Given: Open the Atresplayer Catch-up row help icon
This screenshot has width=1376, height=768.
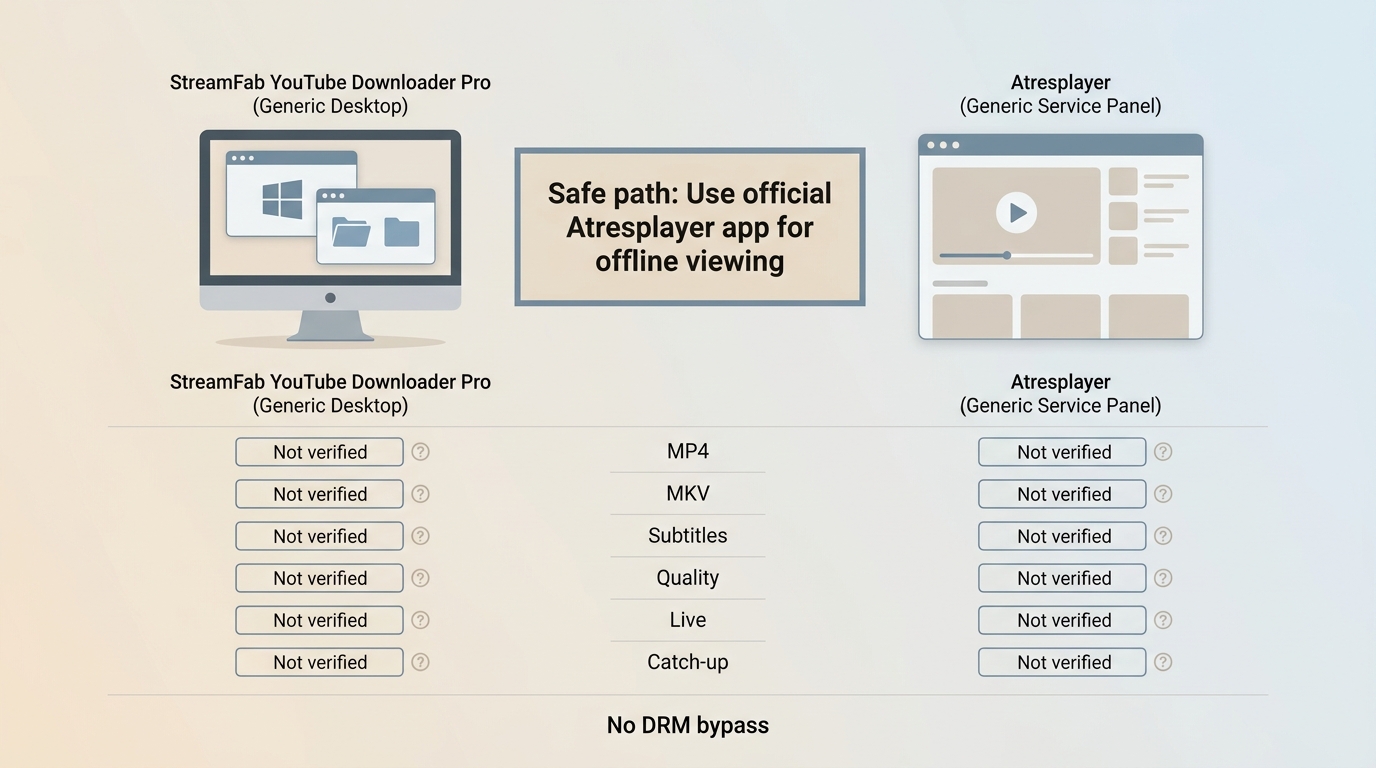Looking at the screenshot, I should pos(1163,662).
